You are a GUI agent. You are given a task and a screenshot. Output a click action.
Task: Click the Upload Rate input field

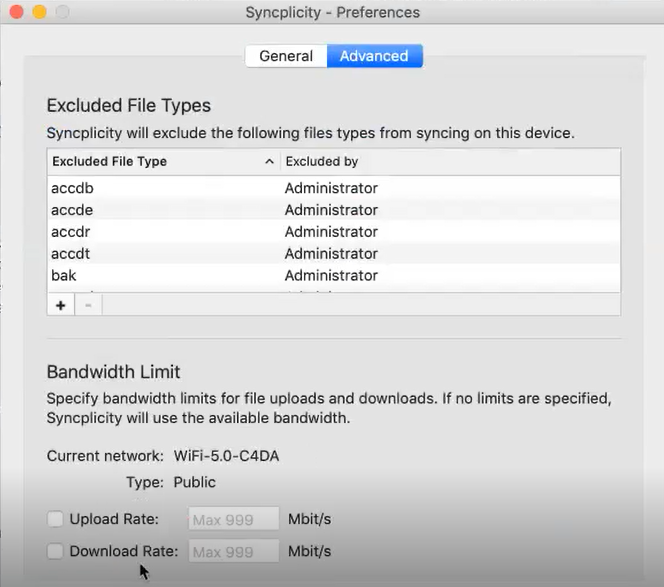click(234, 519)
